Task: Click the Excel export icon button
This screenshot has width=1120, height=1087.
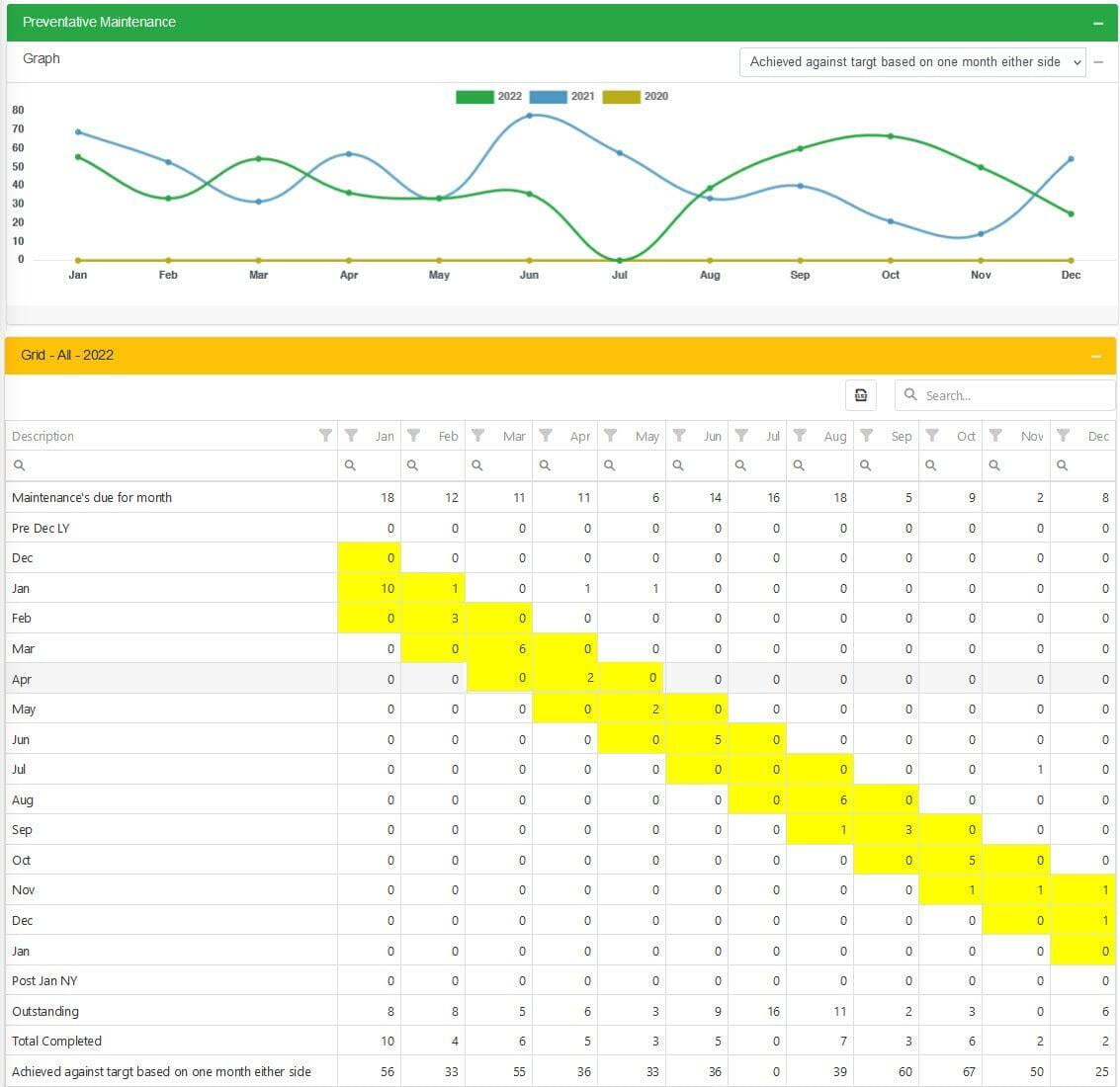Action: click(861, 395)
